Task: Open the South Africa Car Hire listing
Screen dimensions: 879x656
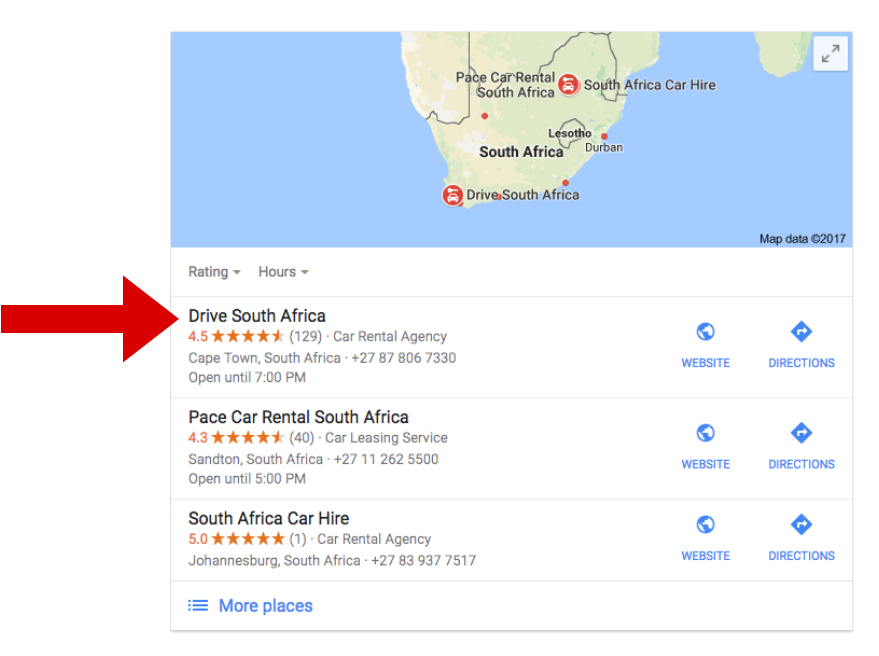Action: (x=269, y=519)
